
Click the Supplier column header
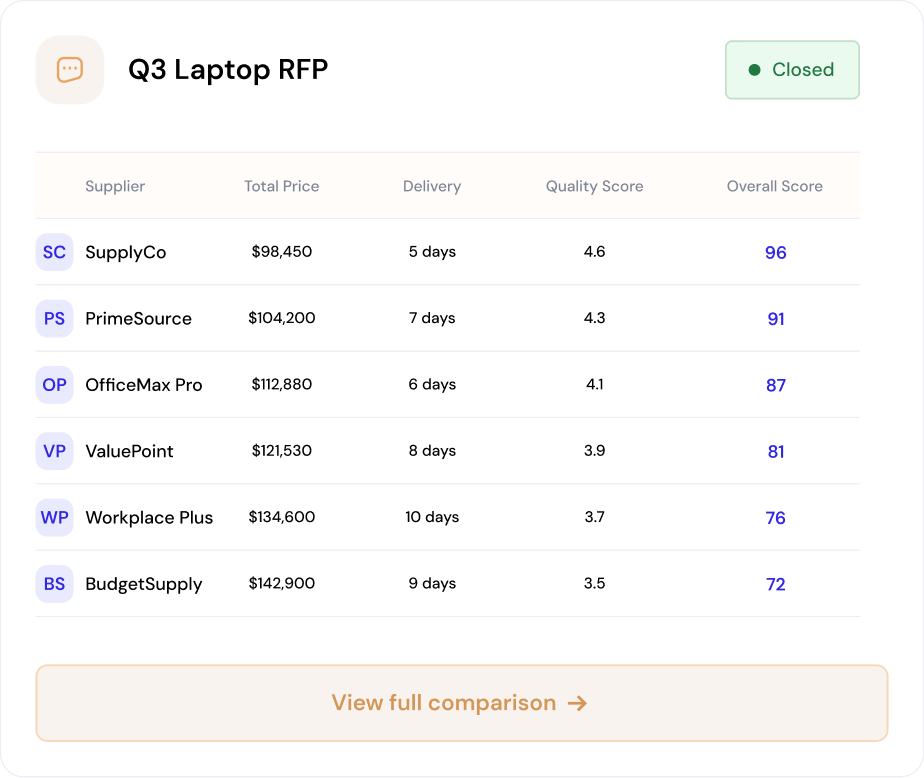pyautogui.click(x=115, y=186)
